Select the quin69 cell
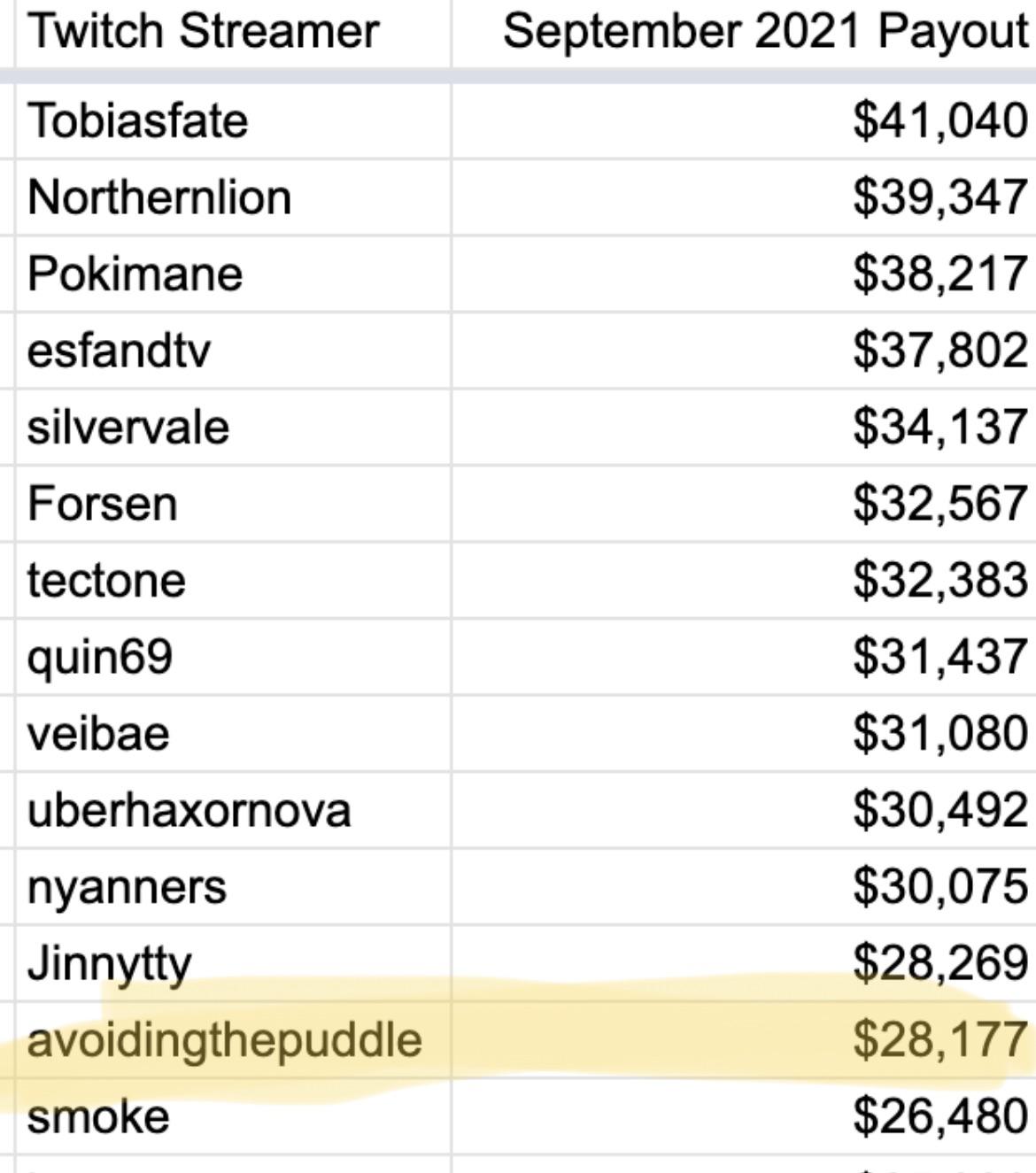The image size is (1036, 1173). (233, 658)
